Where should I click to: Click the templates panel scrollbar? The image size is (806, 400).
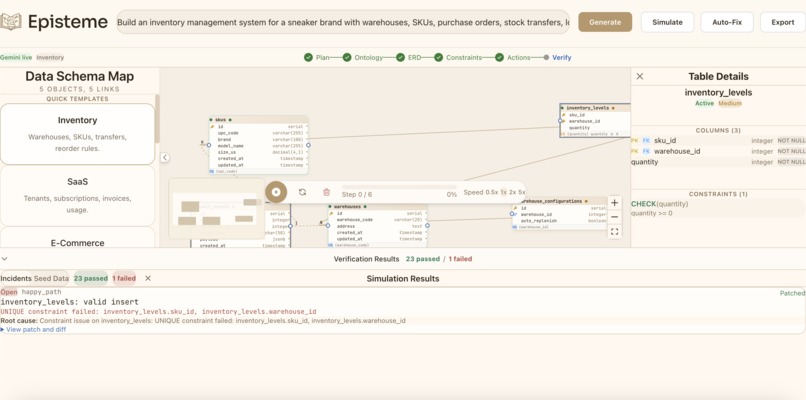157,118
